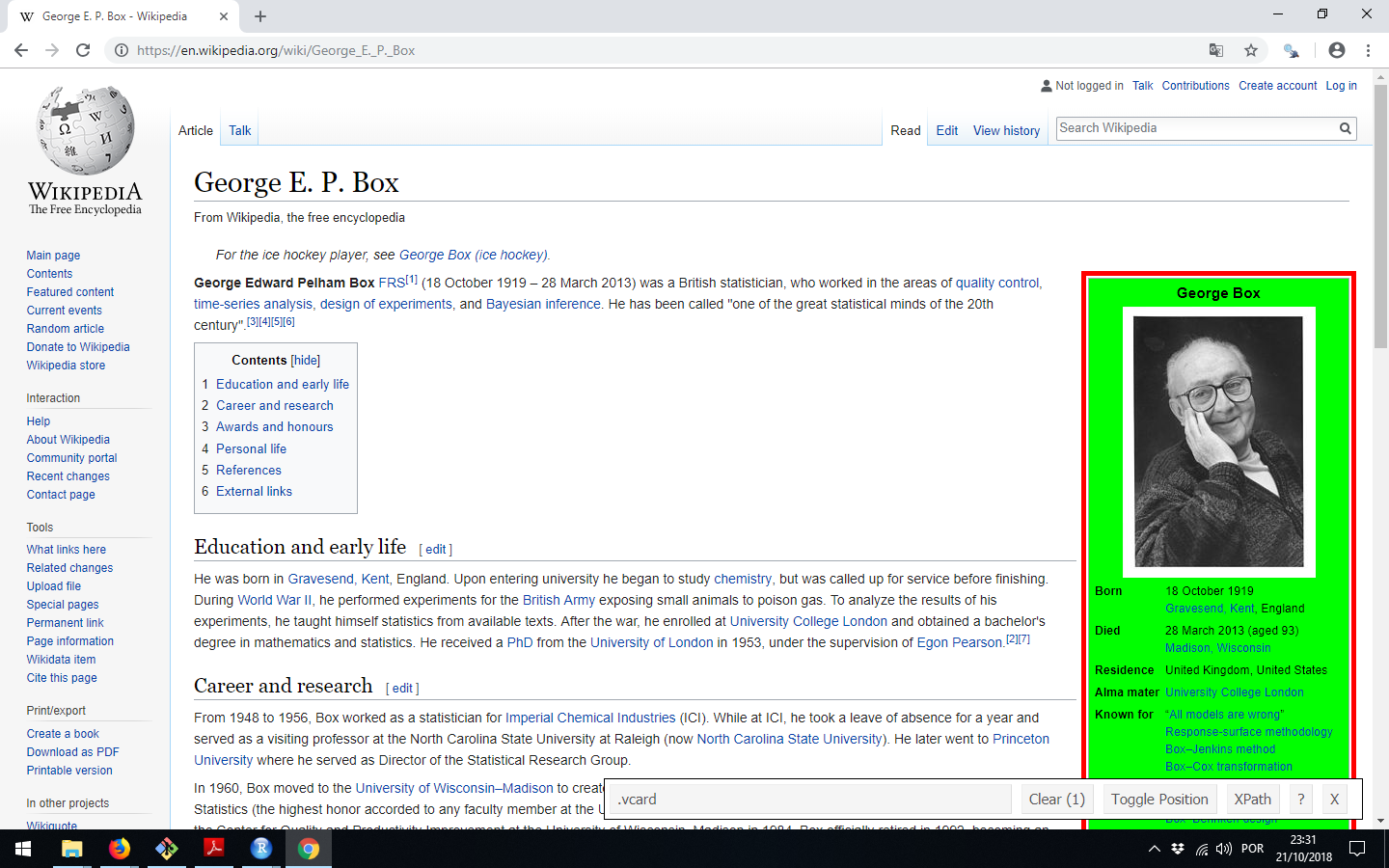Click the volume speaker tray icon
Image resolution: width=1389 pixels, height=868 pixels.
(1224, 849)
